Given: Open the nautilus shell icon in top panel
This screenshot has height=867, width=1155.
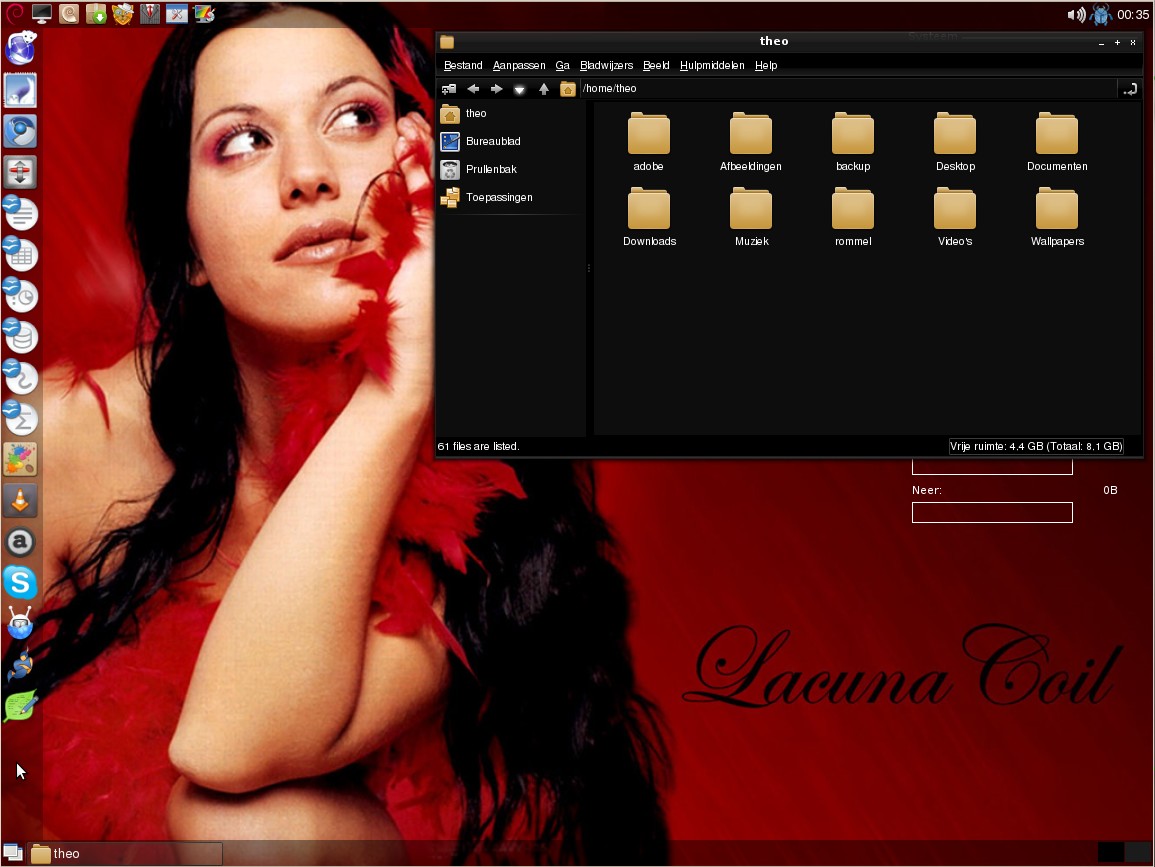Looking at the screenshot, I should point(69,13).
